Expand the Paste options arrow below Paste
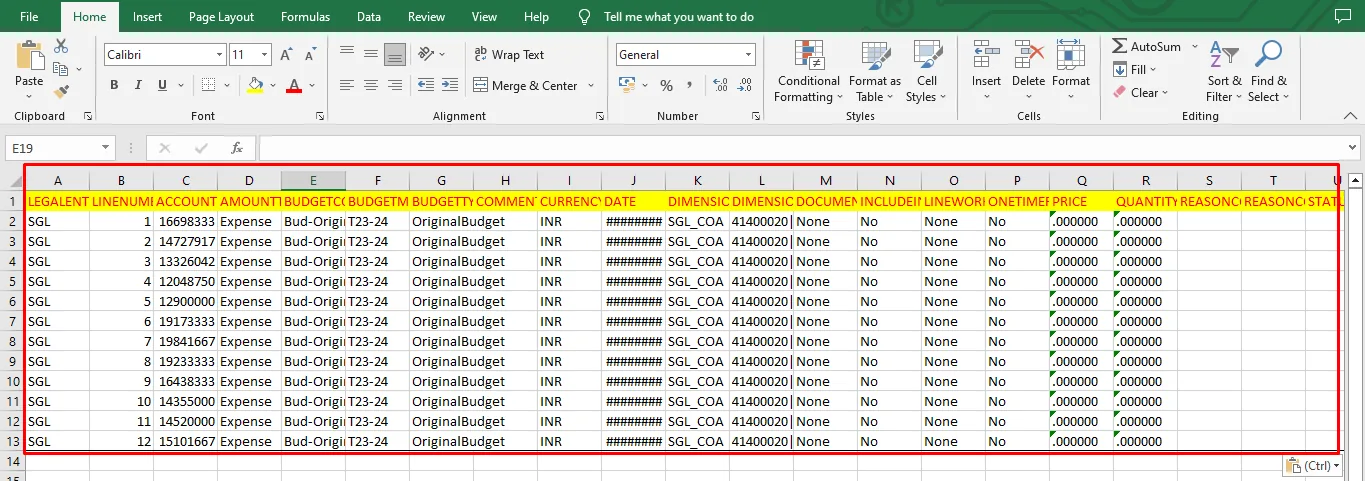Screen dimensions: 1365x481 [29, 96]
